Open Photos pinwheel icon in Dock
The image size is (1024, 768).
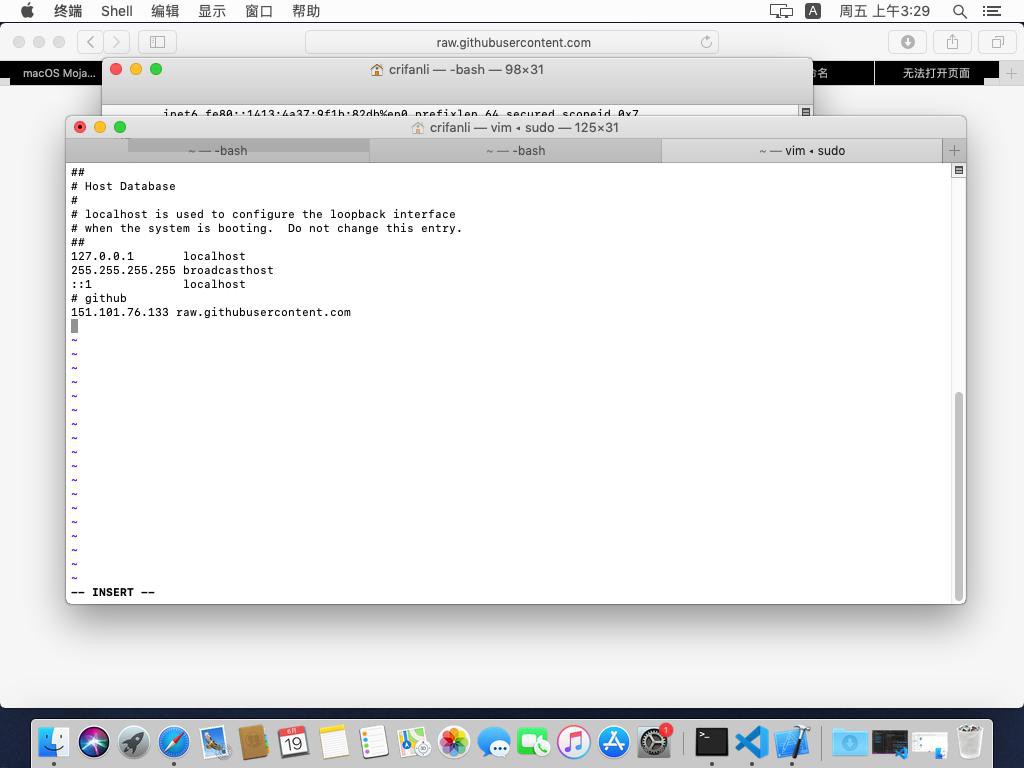[454, 743]
